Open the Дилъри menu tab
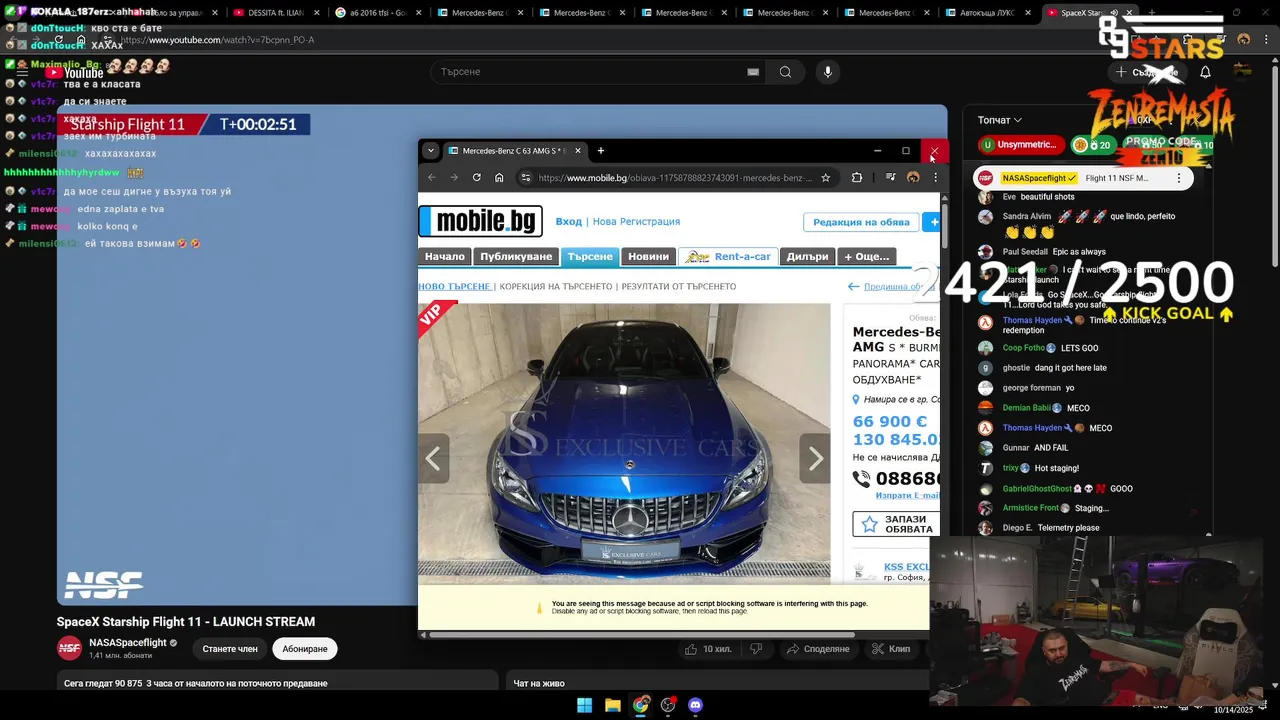1280x720 pixels. [807, 256]
